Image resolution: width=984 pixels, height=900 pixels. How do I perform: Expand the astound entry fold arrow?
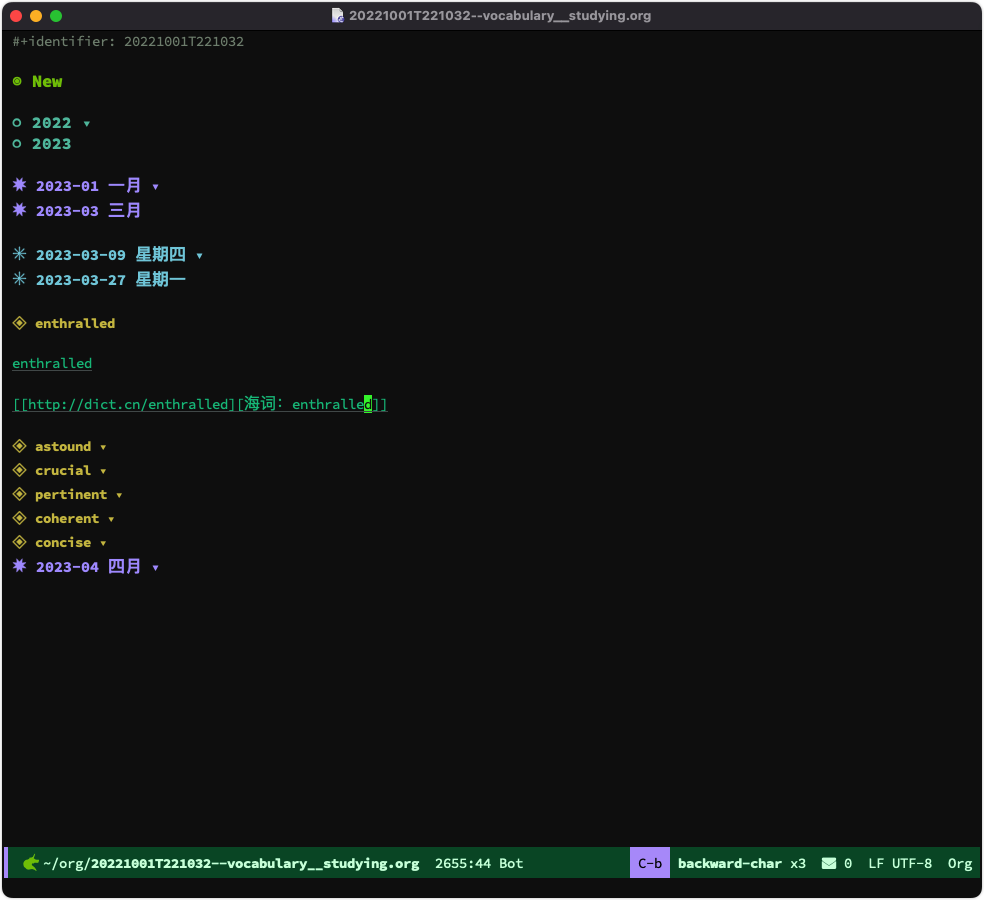pos(103,447)
